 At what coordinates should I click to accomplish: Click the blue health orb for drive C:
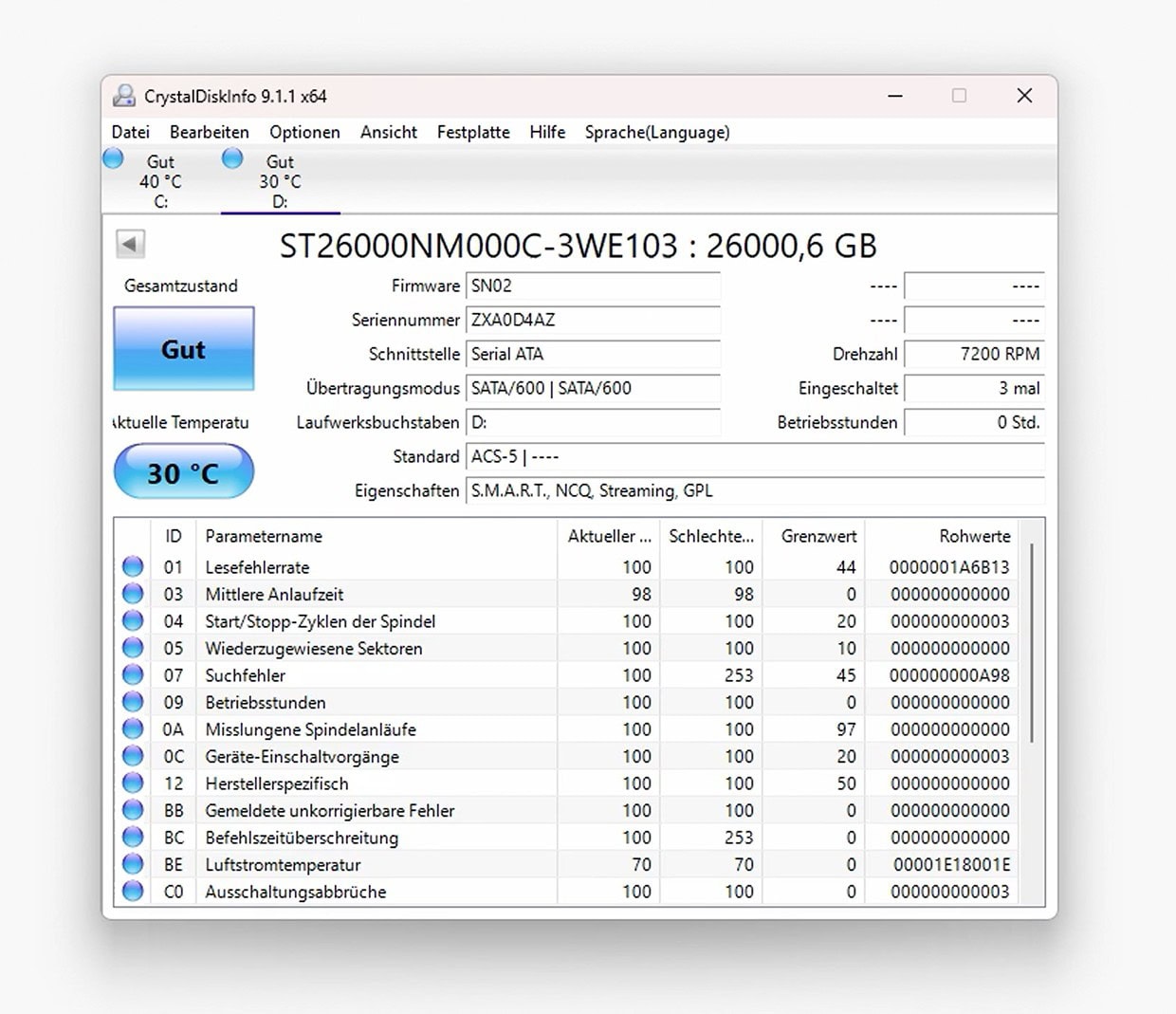click(x=114, y=158)
